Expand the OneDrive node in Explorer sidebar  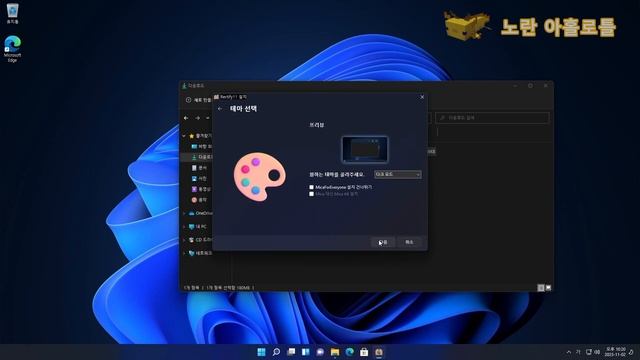point(184,213)
